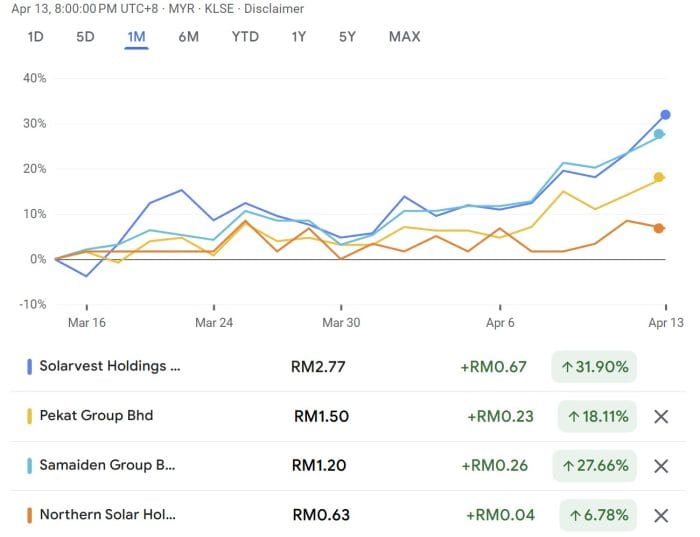
Task: Click the up arrow in 31.90% badge
Action: 567,367
